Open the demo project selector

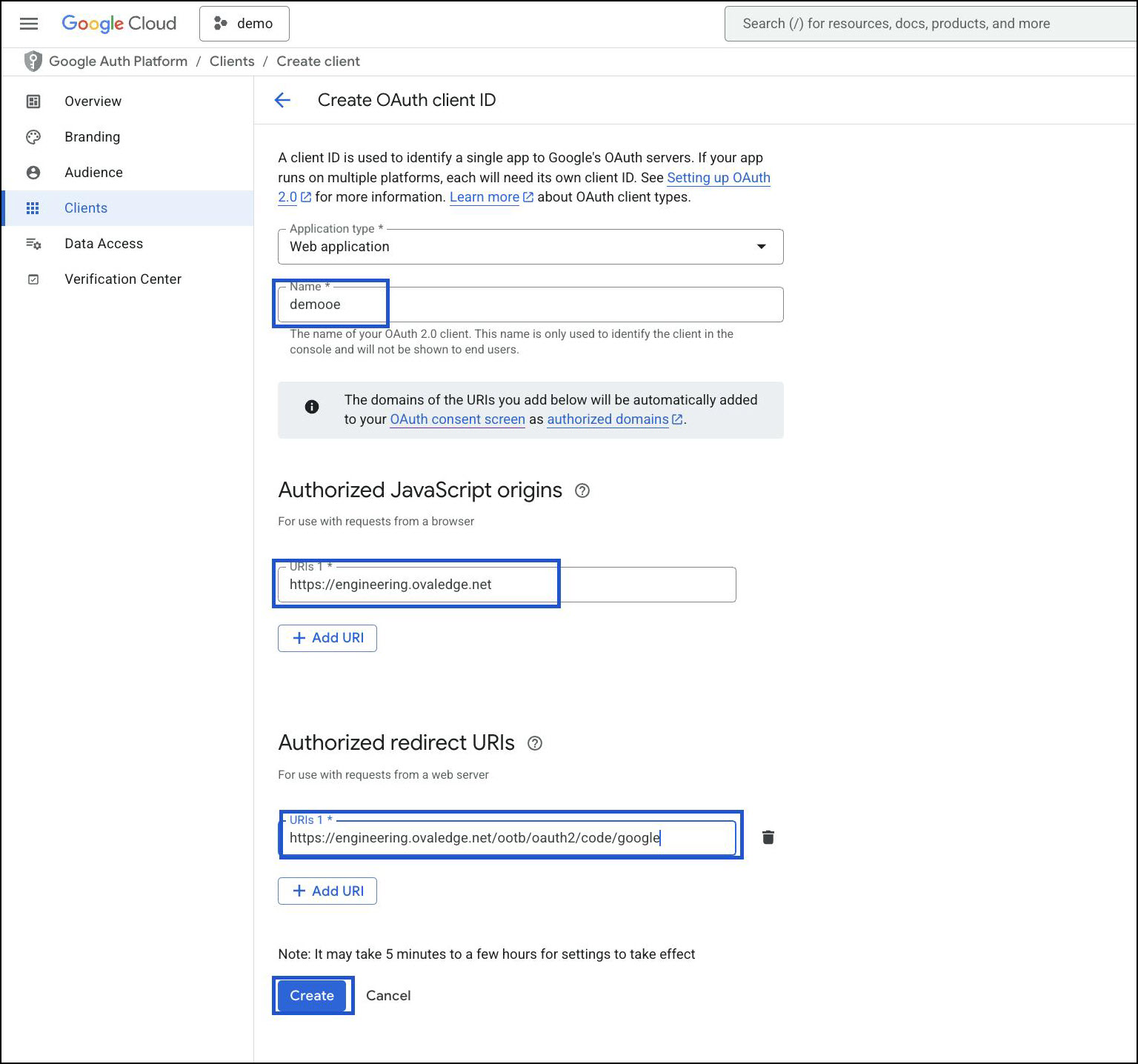pos(244,24)
